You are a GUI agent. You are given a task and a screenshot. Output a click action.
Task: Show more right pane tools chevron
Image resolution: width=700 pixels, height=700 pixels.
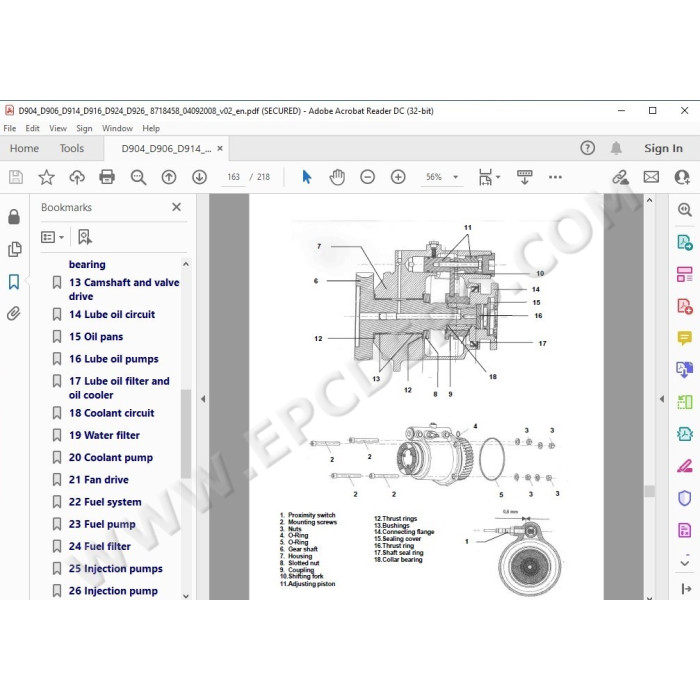coord(685,562)
